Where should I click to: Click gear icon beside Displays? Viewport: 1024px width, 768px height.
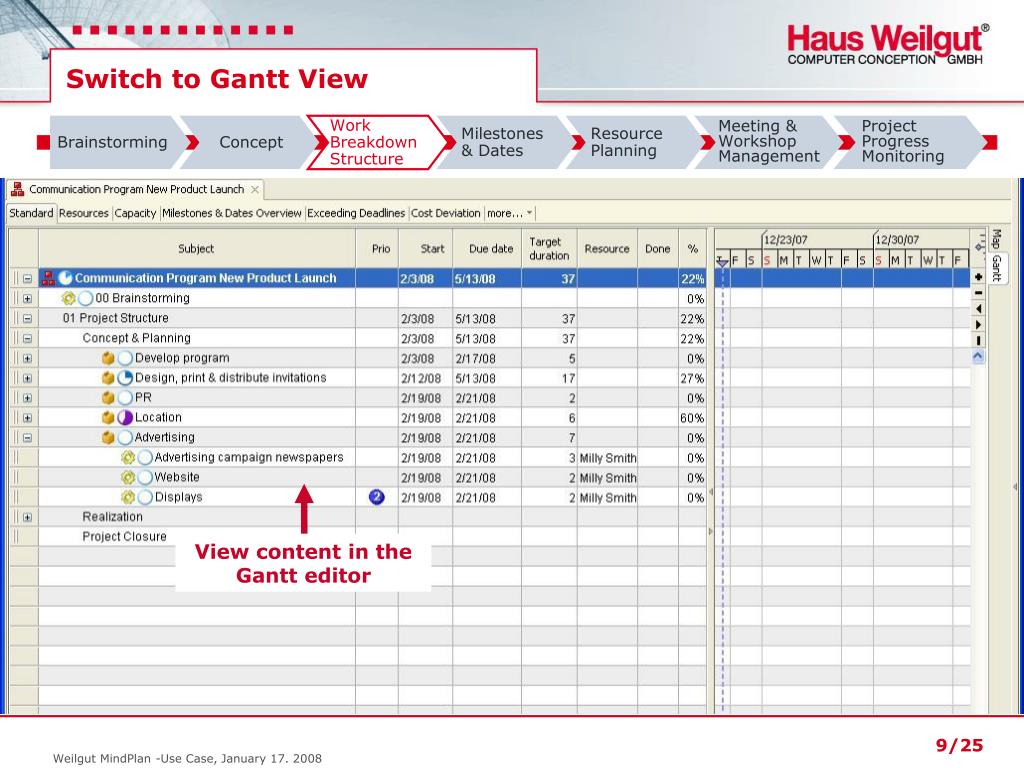[128, 497]
